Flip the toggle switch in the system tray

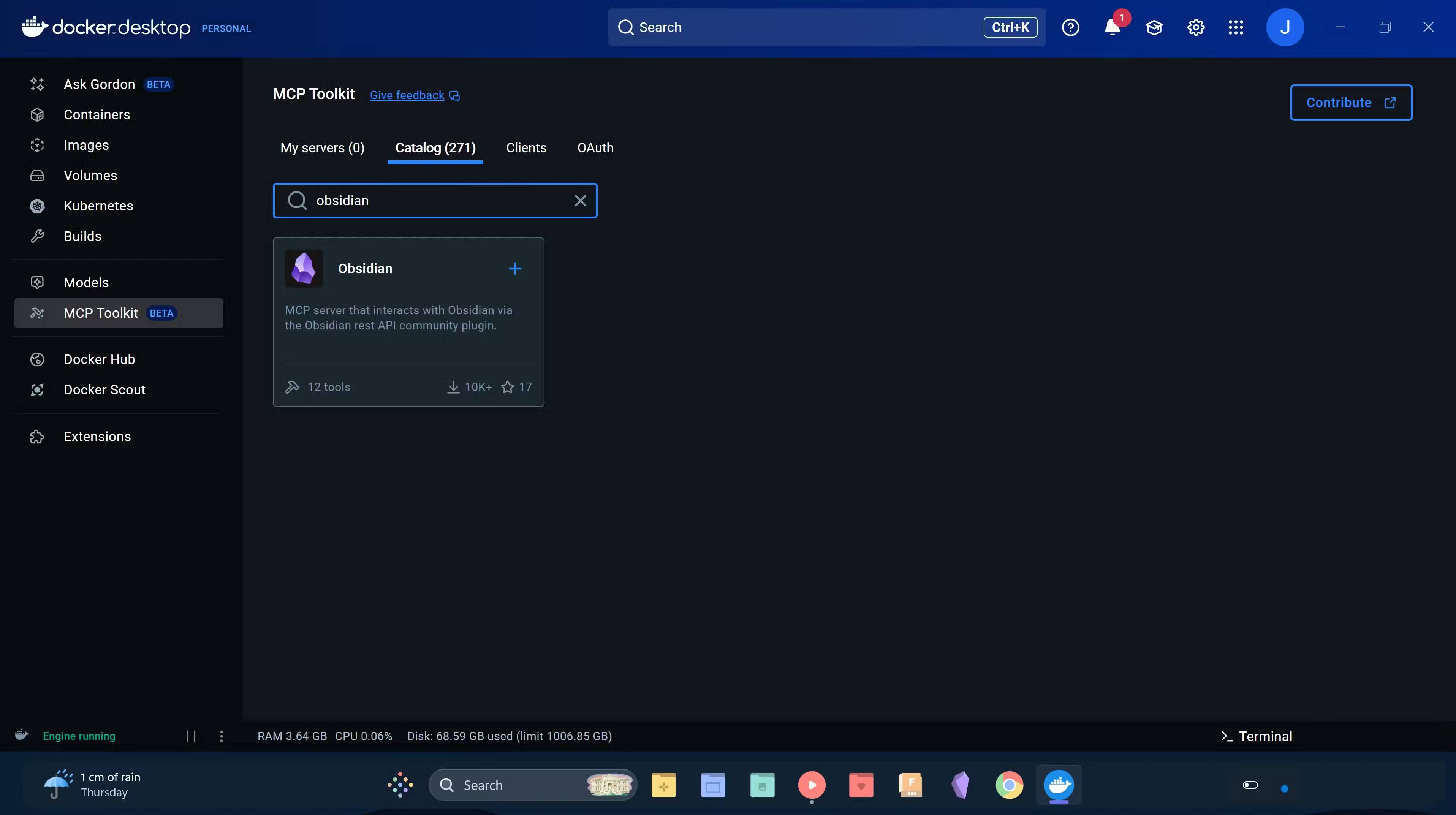click(x=1250, y=785)
